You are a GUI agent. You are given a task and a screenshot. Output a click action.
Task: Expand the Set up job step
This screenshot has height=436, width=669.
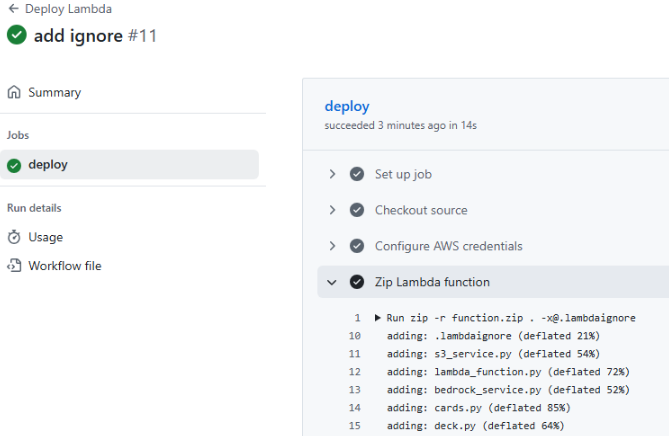click(x=332, y=174)
